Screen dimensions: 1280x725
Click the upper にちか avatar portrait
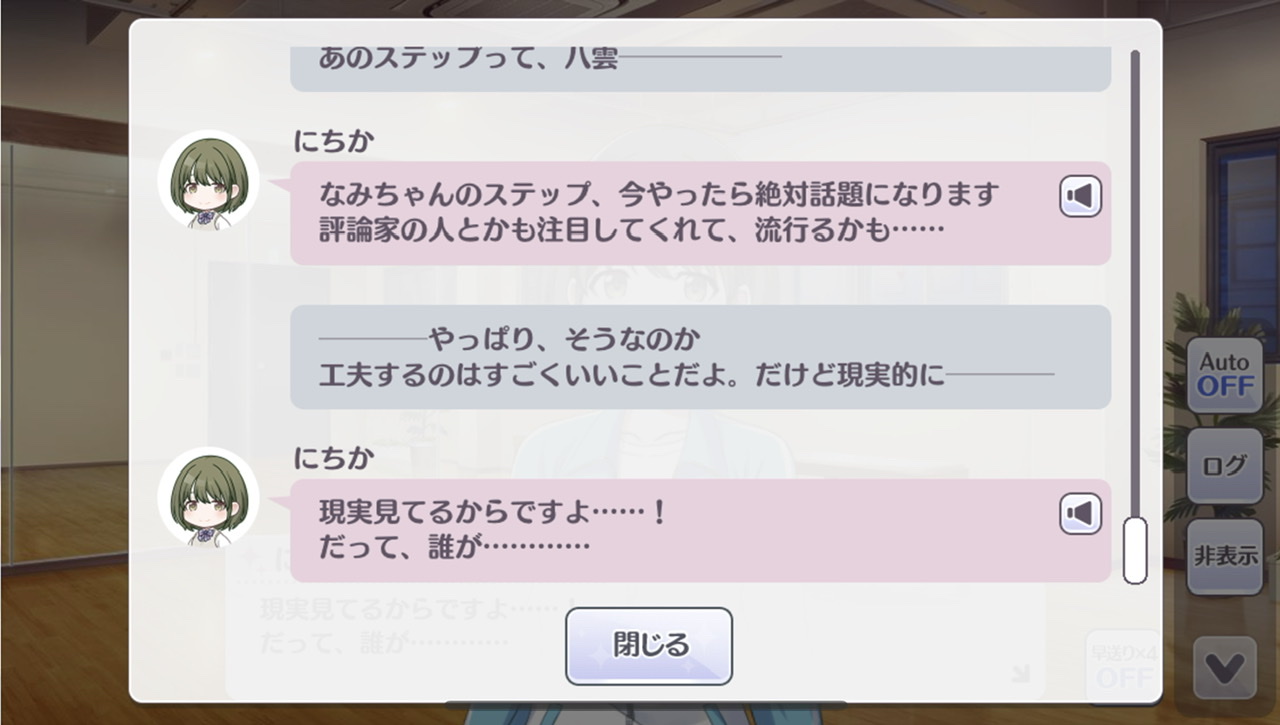[x=209, y=181]
